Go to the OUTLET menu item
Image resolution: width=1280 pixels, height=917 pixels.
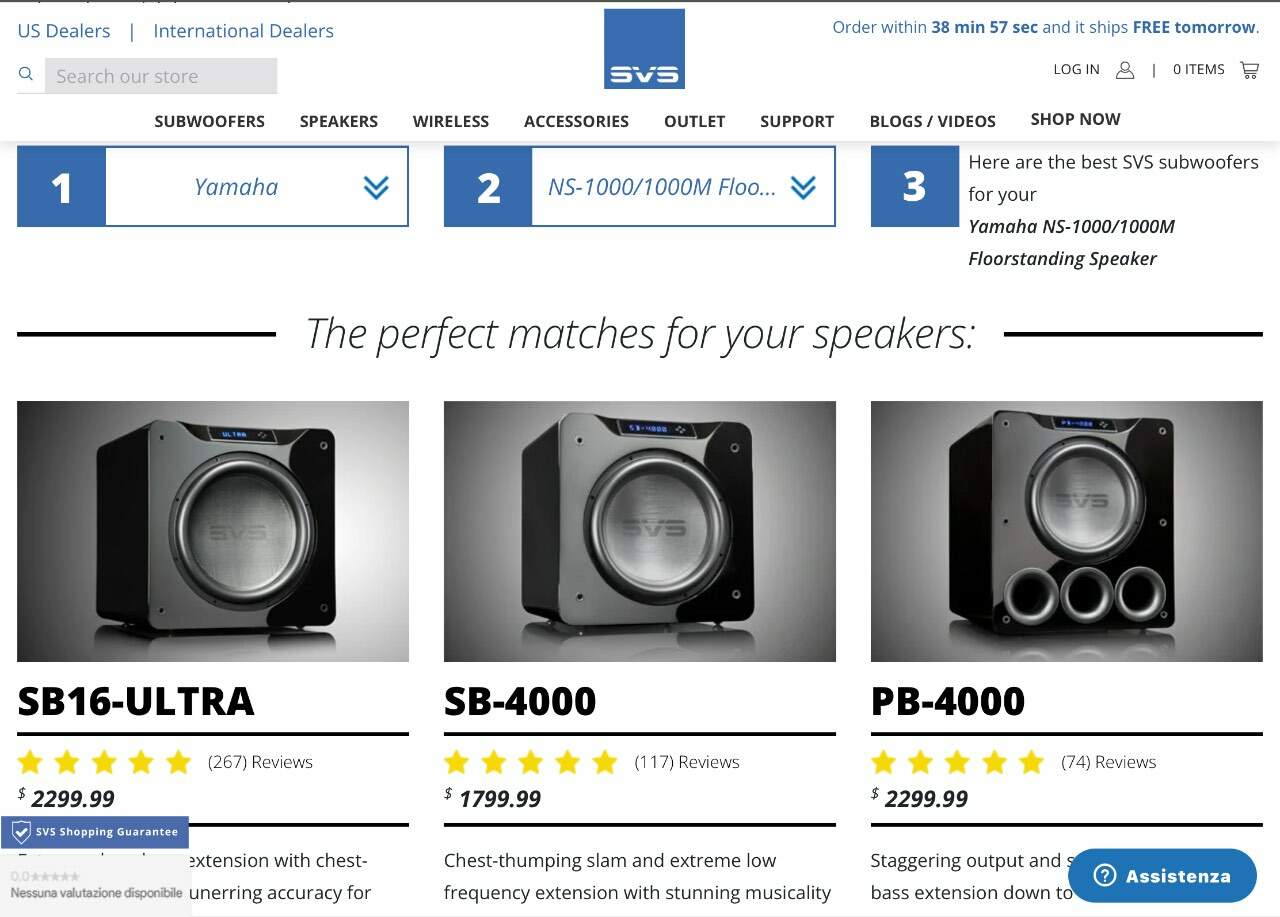[x=694, y=121]
